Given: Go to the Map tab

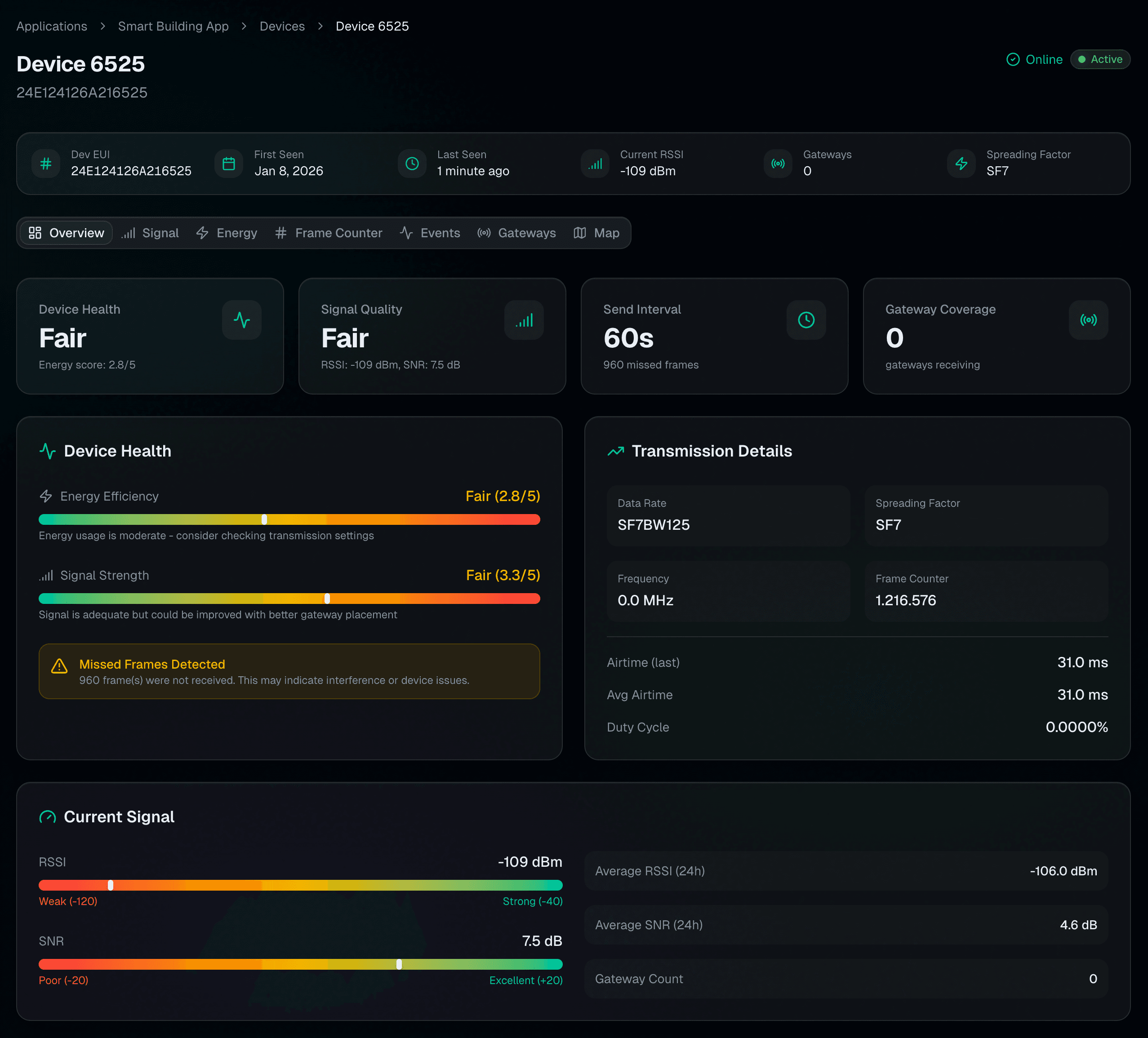Looking at the screenshot, I should (x=596, y=233).
